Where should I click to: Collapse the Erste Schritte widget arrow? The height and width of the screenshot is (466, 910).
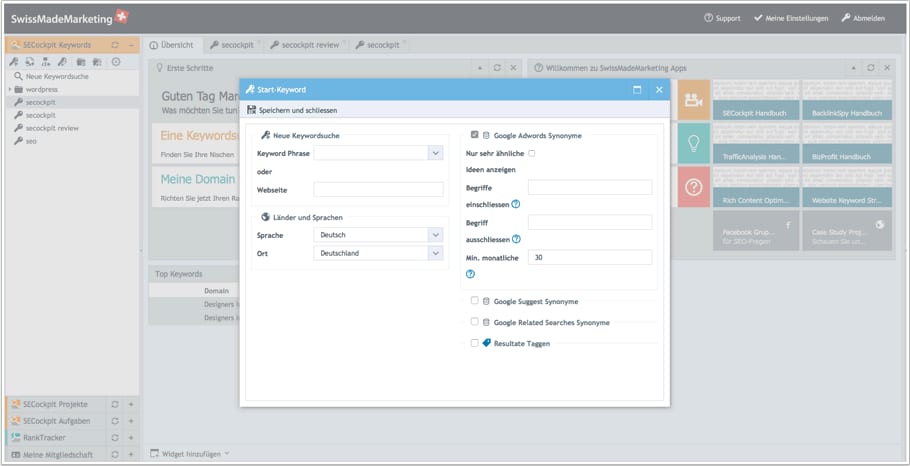(x=480, y=68)
